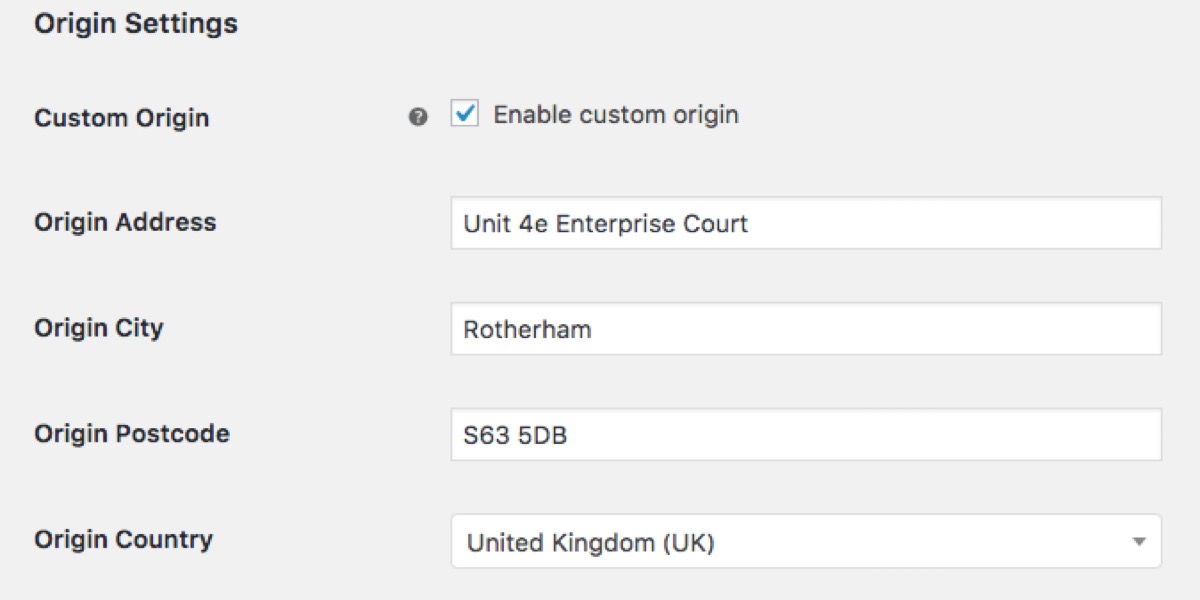Screen dimensions: 1200x600
Task: Click the "Unit 4e Enterprise Court" text
Action: click(606, 223)
